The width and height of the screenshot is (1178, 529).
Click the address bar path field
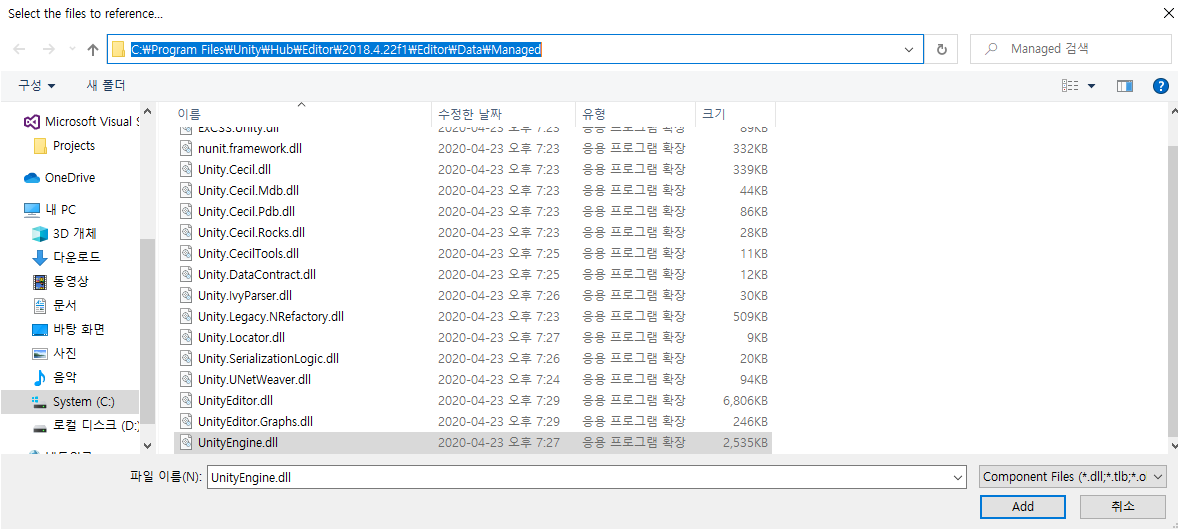[x=515, y=50]
